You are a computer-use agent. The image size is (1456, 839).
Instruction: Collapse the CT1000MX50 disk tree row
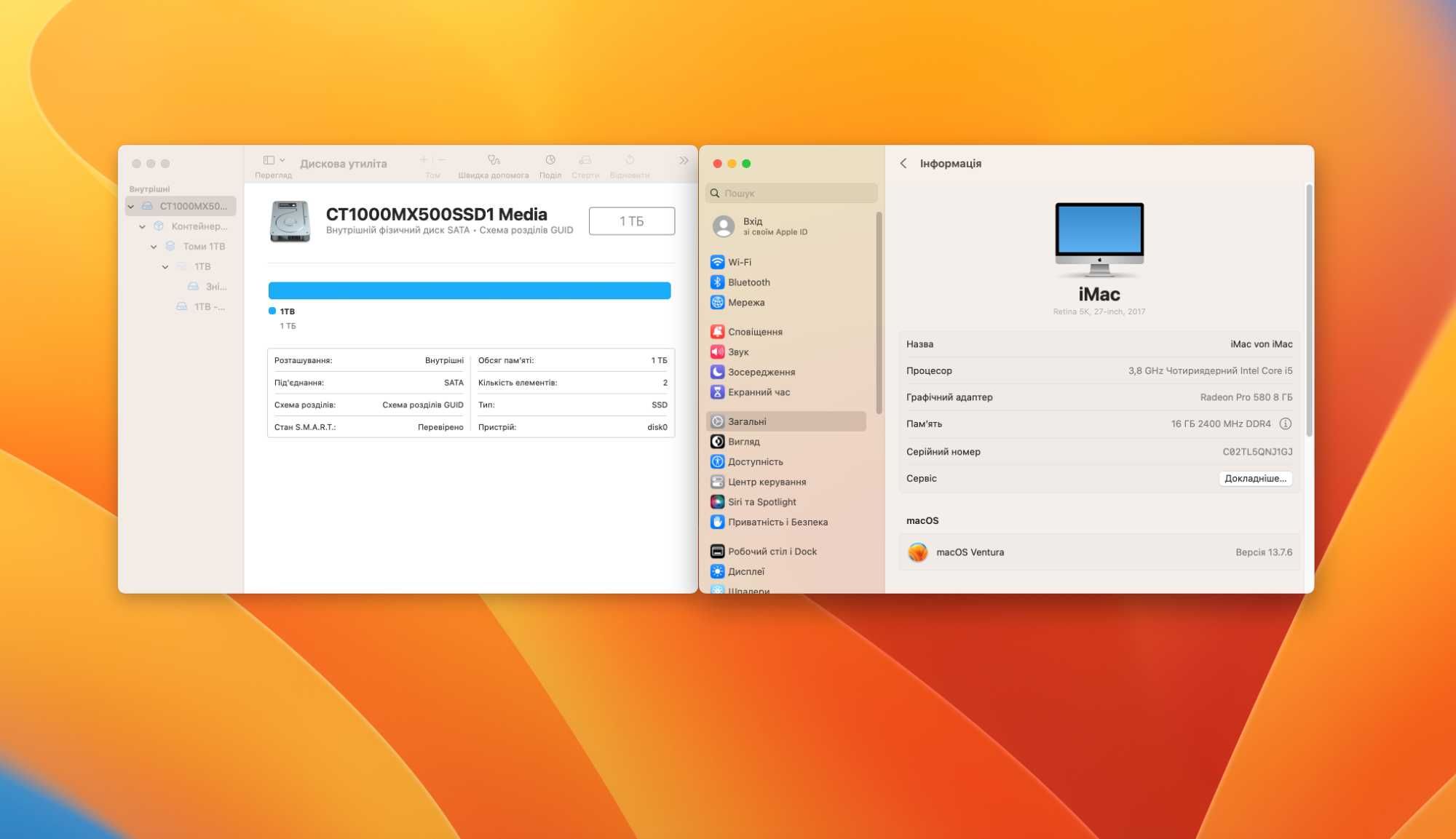tap(131, 207)
